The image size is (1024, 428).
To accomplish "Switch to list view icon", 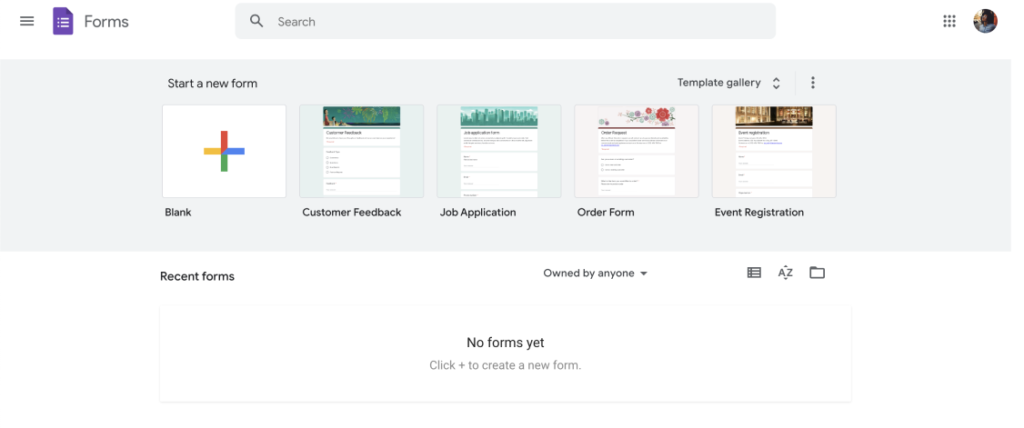I will tap(754, 272).
